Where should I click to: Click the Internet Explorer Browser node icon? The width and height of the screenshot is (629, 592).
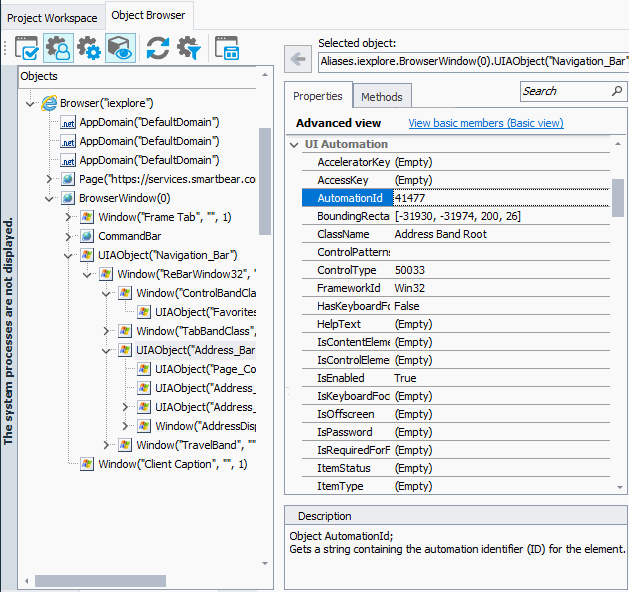click(49, 103)
